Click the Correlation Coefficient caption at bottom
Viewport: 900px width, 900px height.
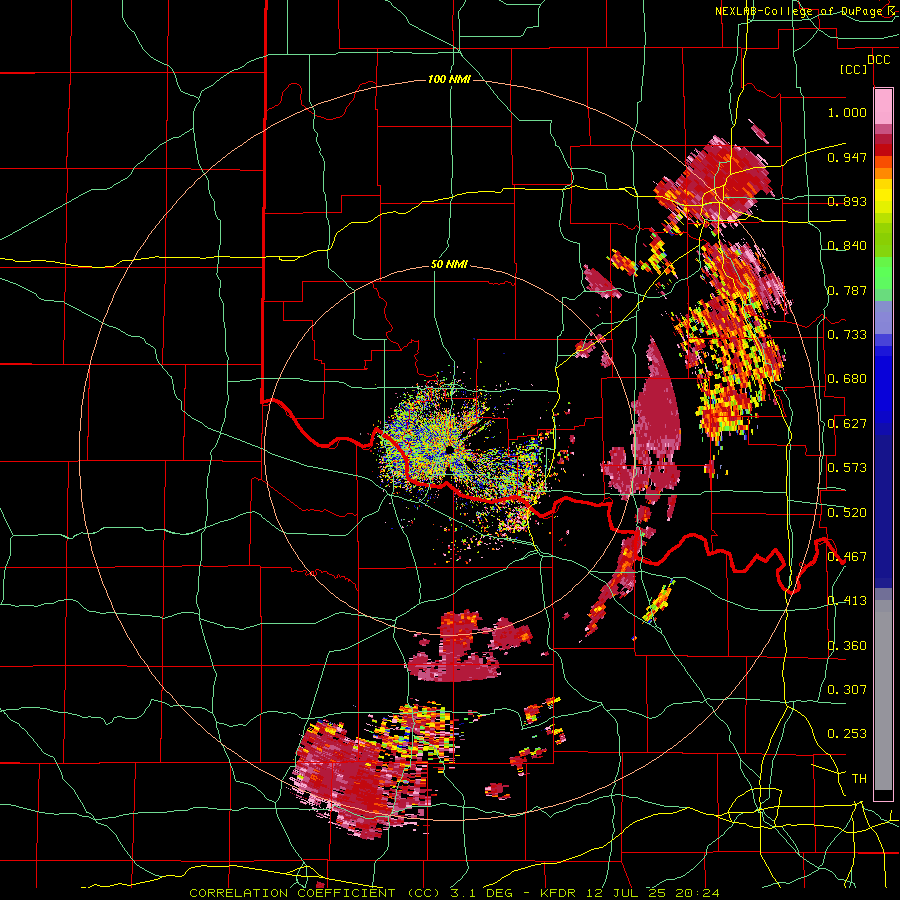[x=453, y=893]
